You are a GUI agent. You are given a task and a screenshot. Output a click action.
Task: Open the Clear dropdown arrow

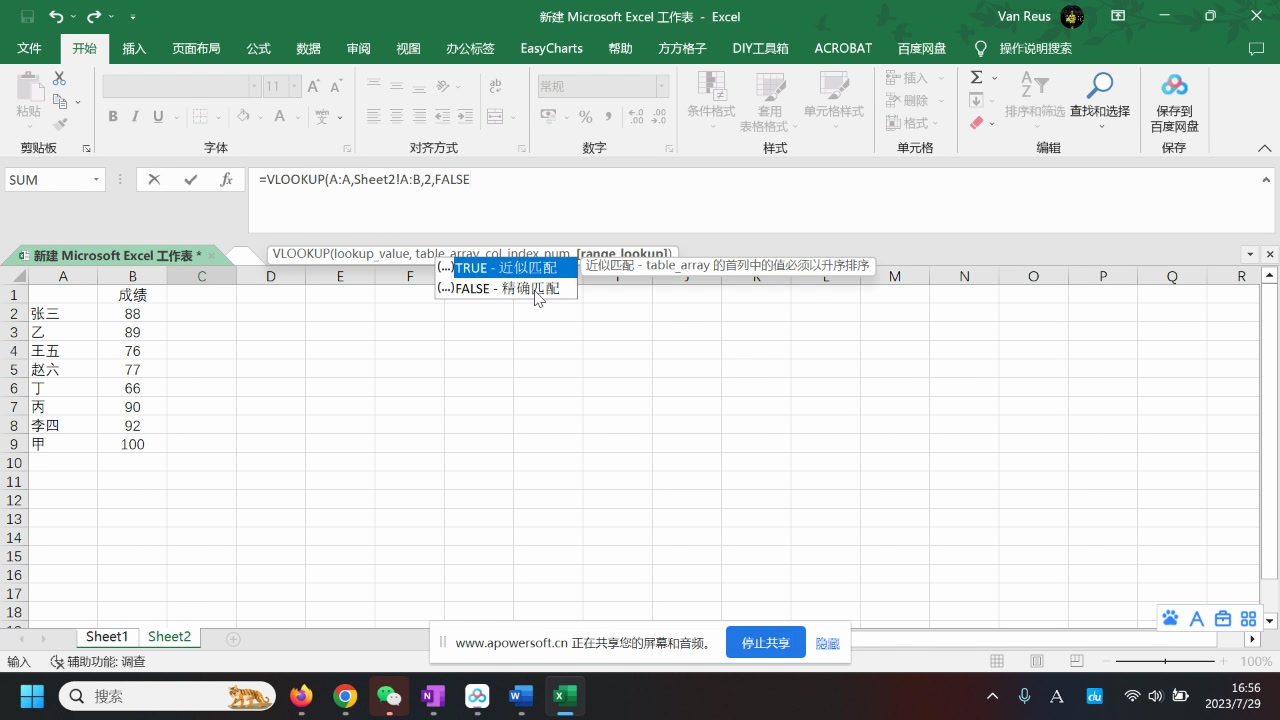coord(993,124)
